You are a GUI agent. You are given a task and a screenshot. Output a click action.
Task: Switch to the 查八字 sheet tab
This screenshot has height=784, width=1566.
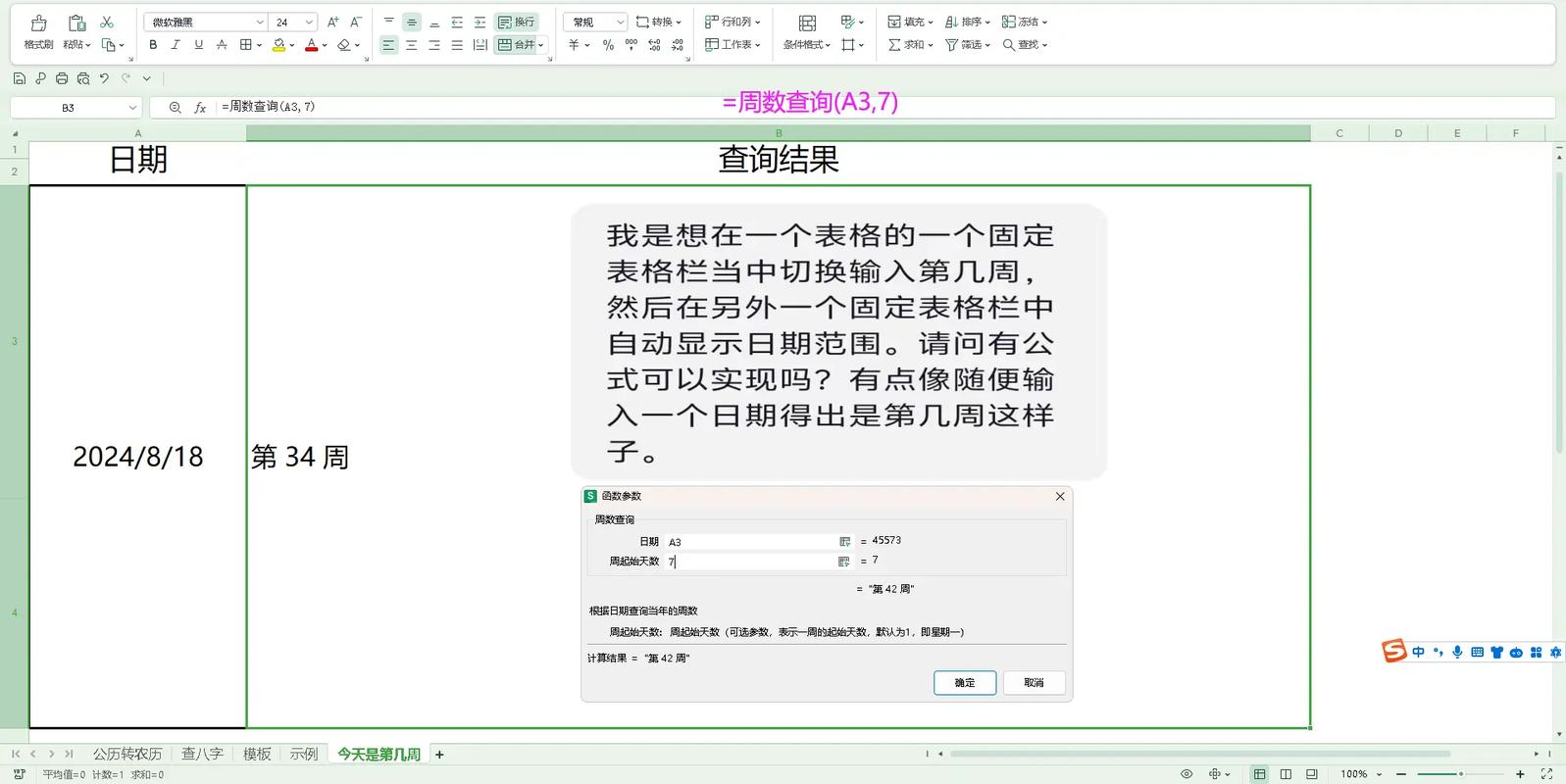coord(202,754)
